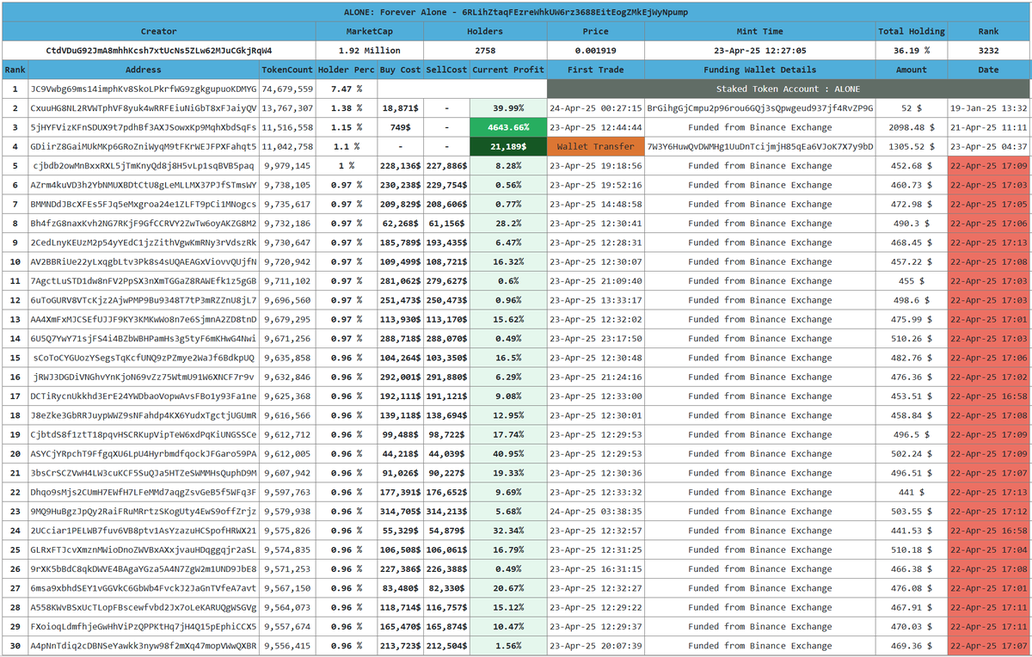Screen dimensions: 1032x657
Task: Select the Current Profit column header
Action: coord(508,70)
